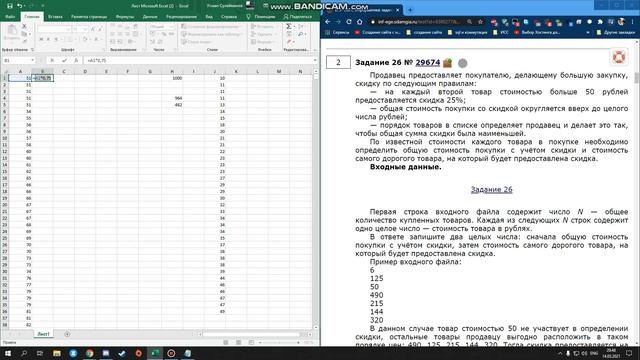Switch to the Page Layout ribbon tab
This screenshot has width=640, height=360.
[x=89, y=17]
